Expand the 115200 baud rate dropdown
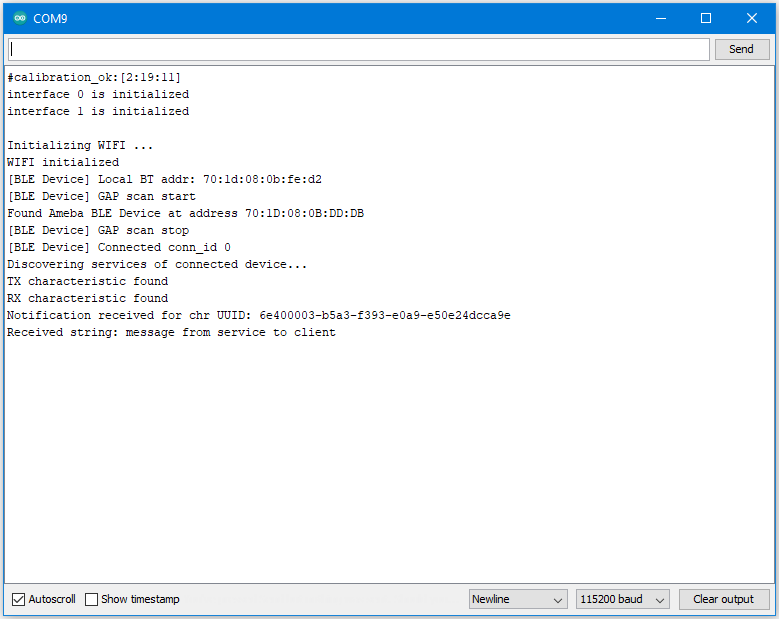Screen dimensions: 779x619 pyautogui.click(x=622, y=599)
